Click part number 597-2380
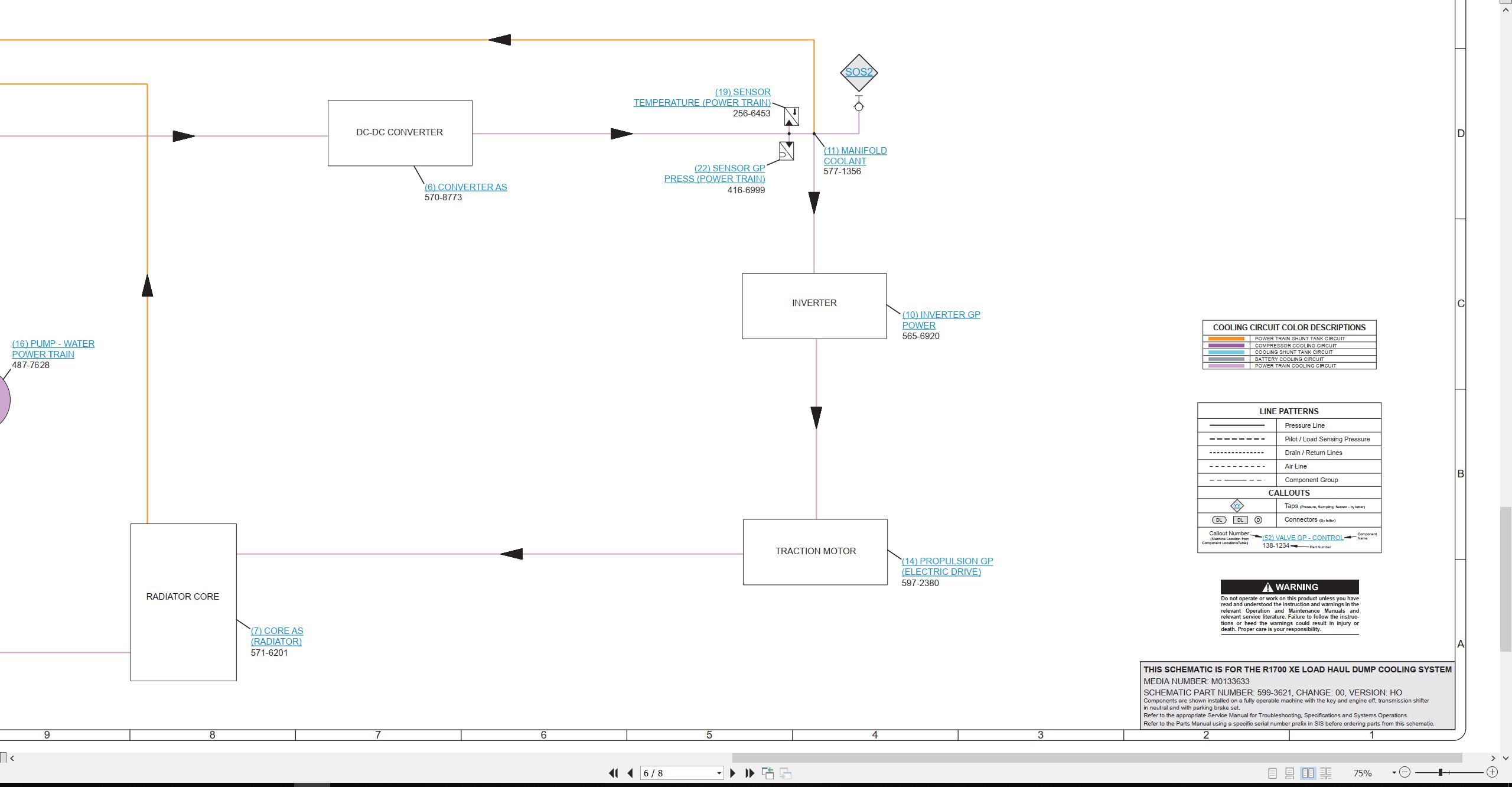The height and width of the screenshot is (787, 1512). (920, 583)
